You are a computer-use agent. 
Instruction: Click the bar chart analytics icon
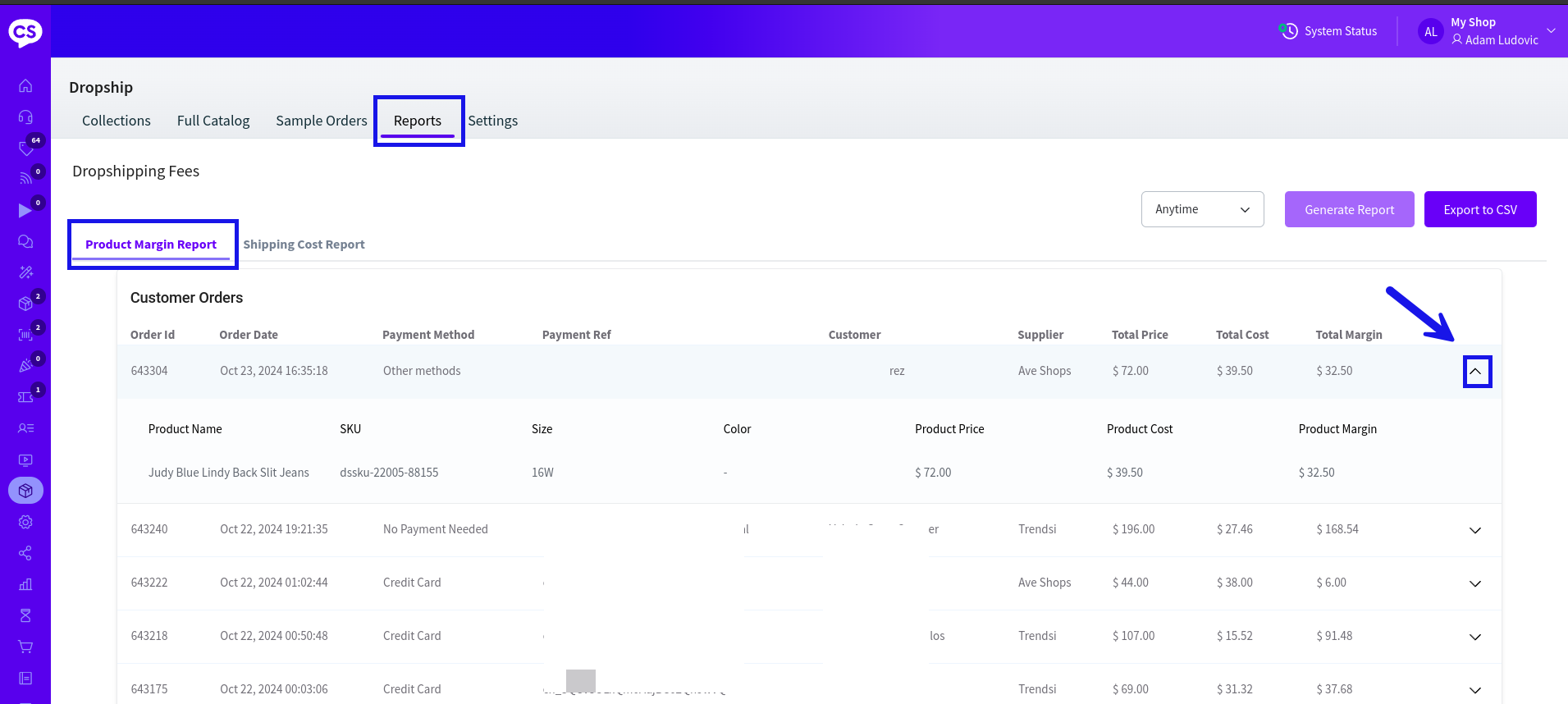[x=25, y=584]
